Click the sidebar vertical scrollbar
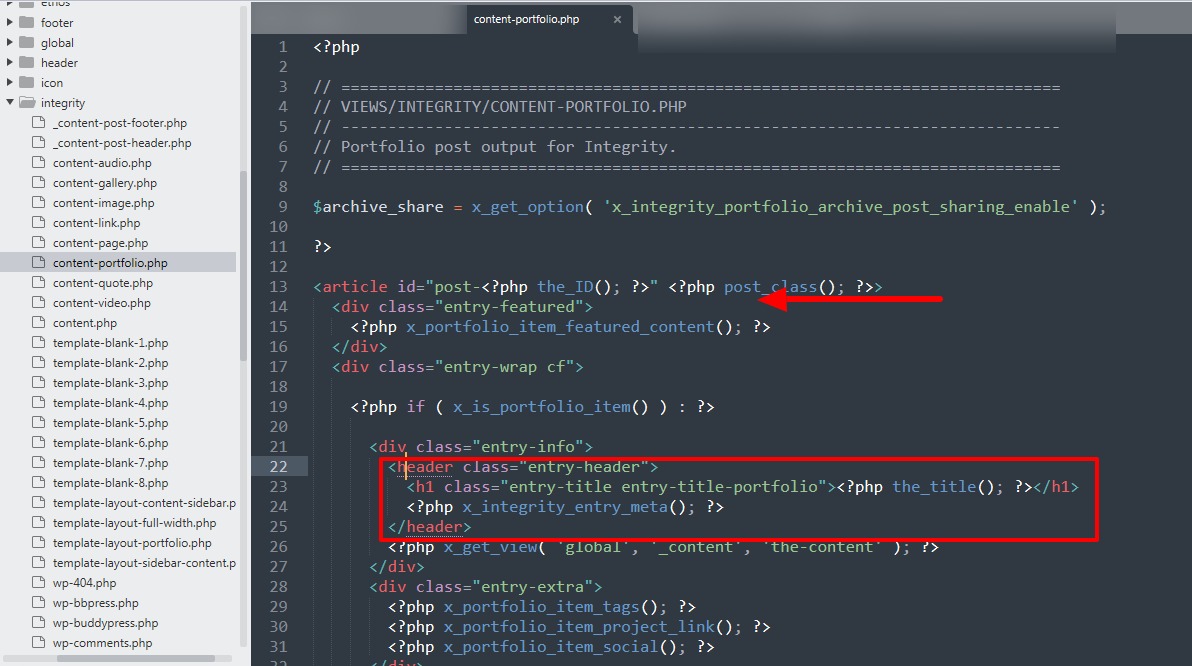Viewport: 1192px width, 666px height. click(243, 266)
